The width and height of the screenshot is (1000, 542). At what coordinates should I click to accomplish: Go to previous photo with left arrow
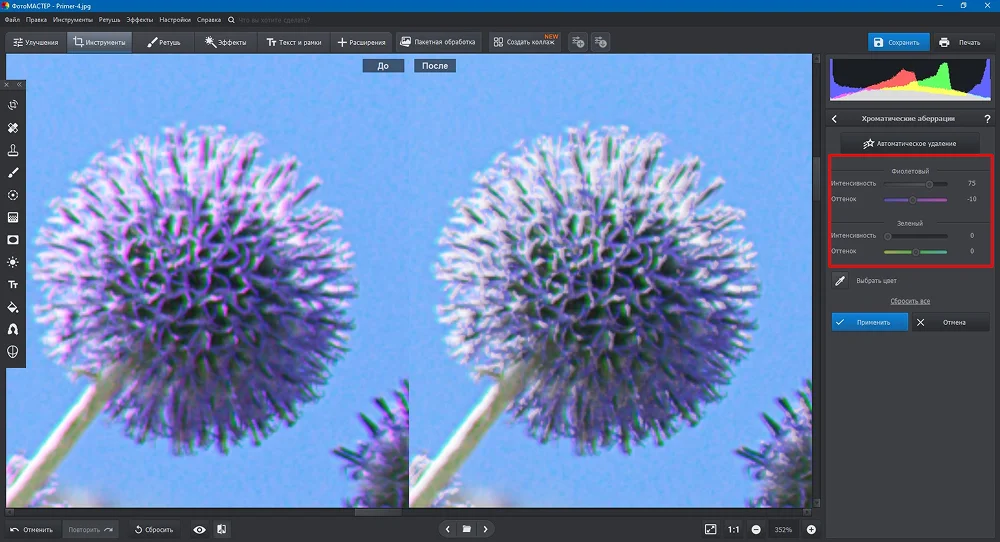pyautogui.click(x=448, y=529)
